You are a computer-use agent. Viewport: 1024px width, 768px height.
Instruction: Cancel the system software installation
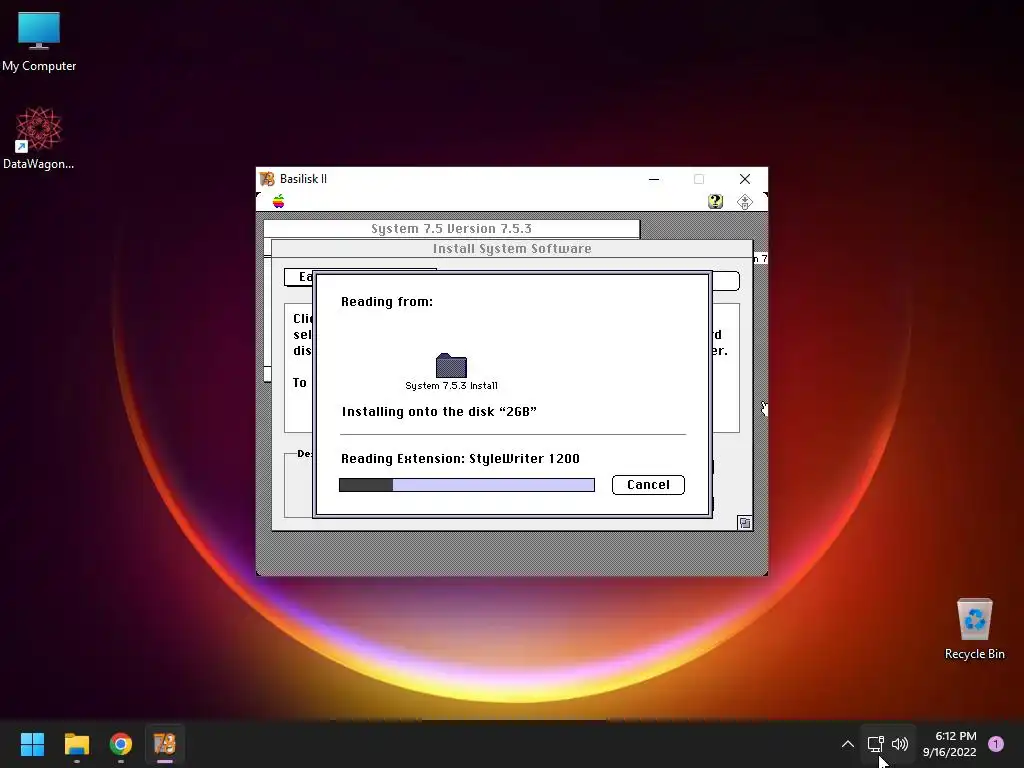648,485
